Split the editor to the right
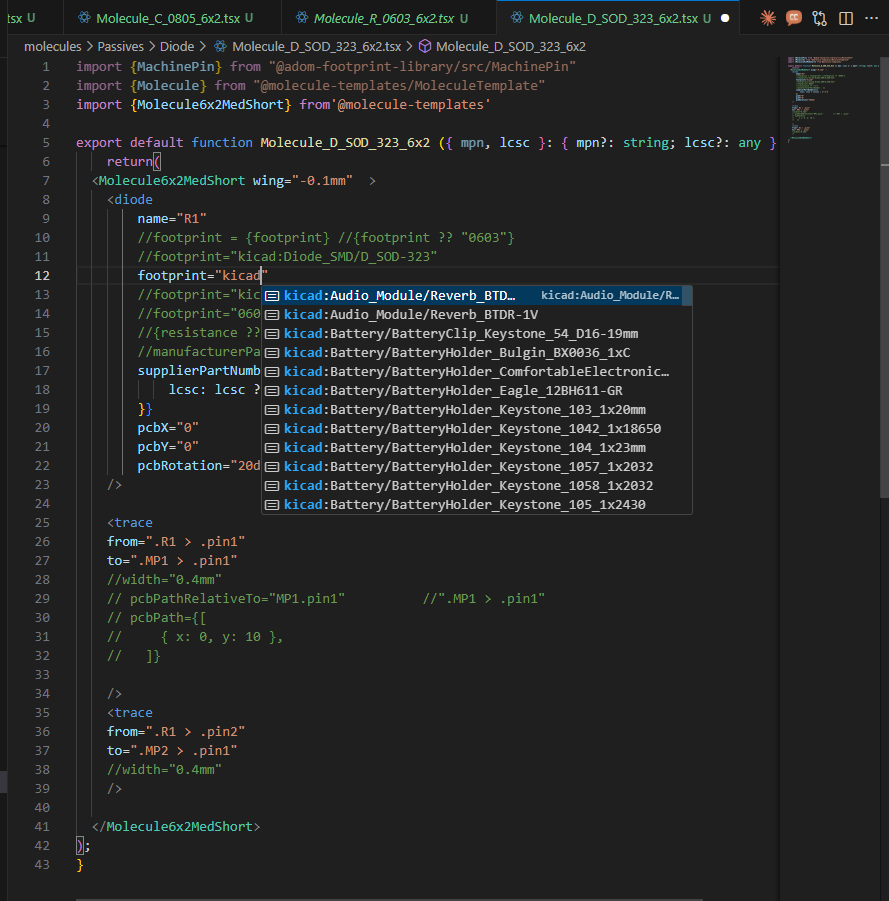Viewport: 889px width, 901px height. pyautogui.click(x=846, y=18)
